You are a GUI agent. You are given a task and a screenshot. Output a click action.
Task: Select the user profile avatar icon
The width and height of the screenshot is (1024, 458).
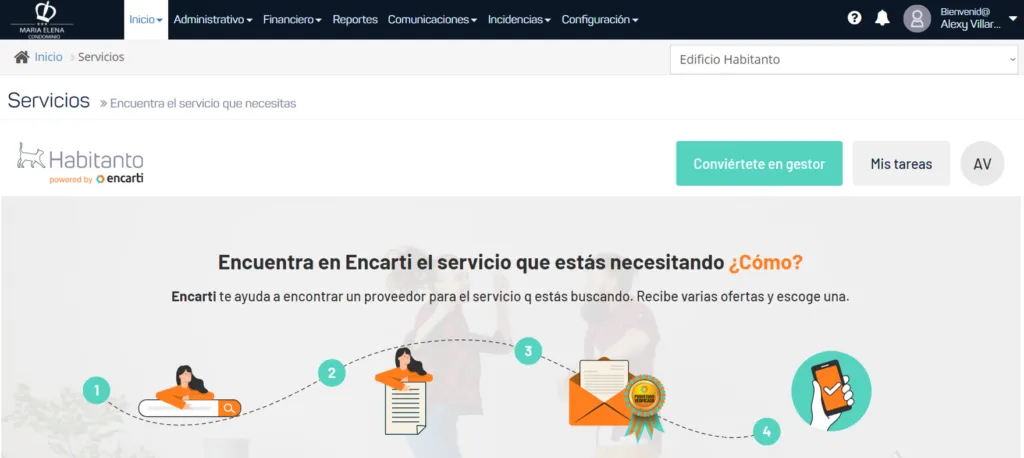coord(917,19)
